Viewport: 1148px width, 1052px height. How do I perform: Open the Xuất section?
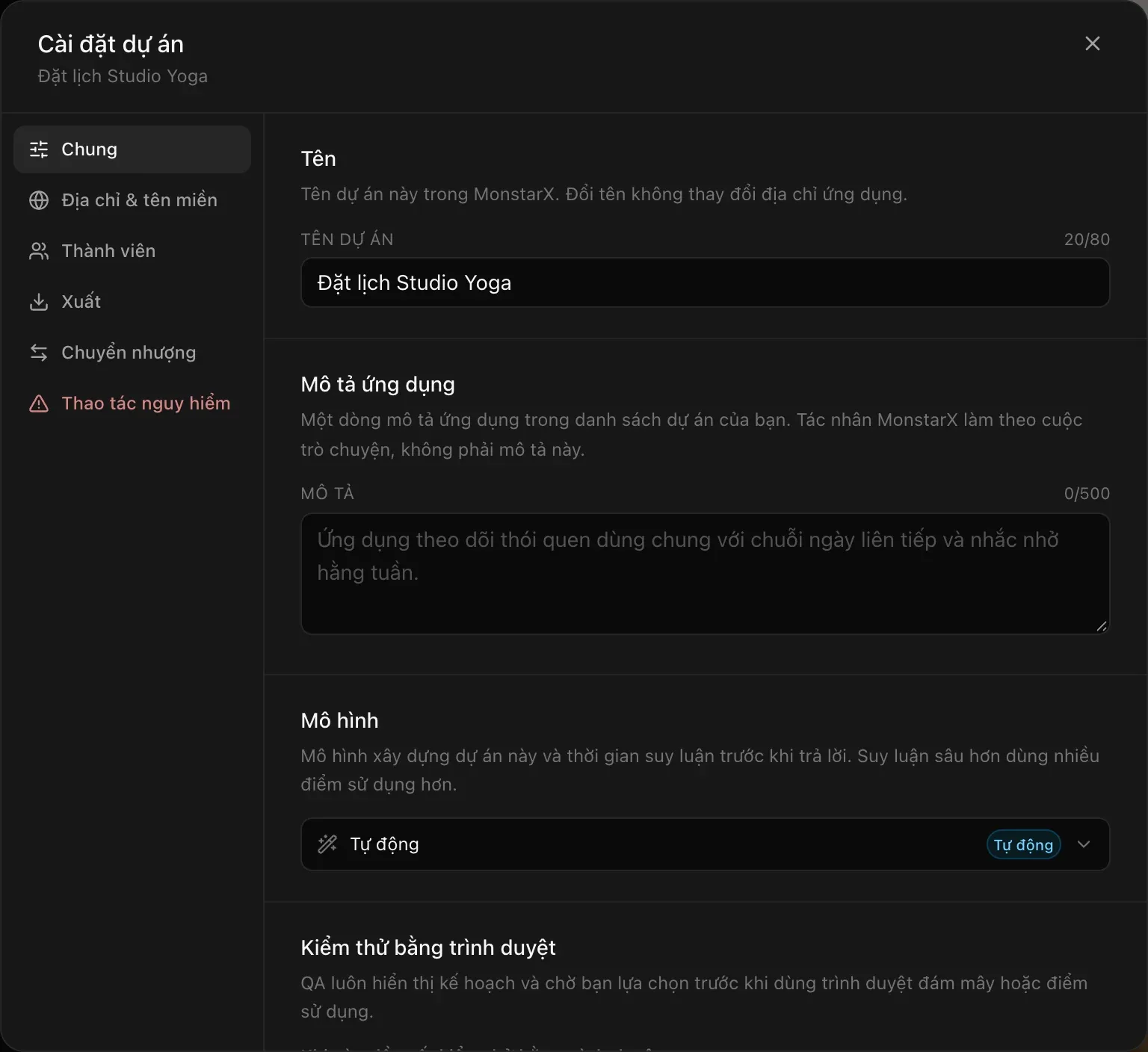pos(132,302)
